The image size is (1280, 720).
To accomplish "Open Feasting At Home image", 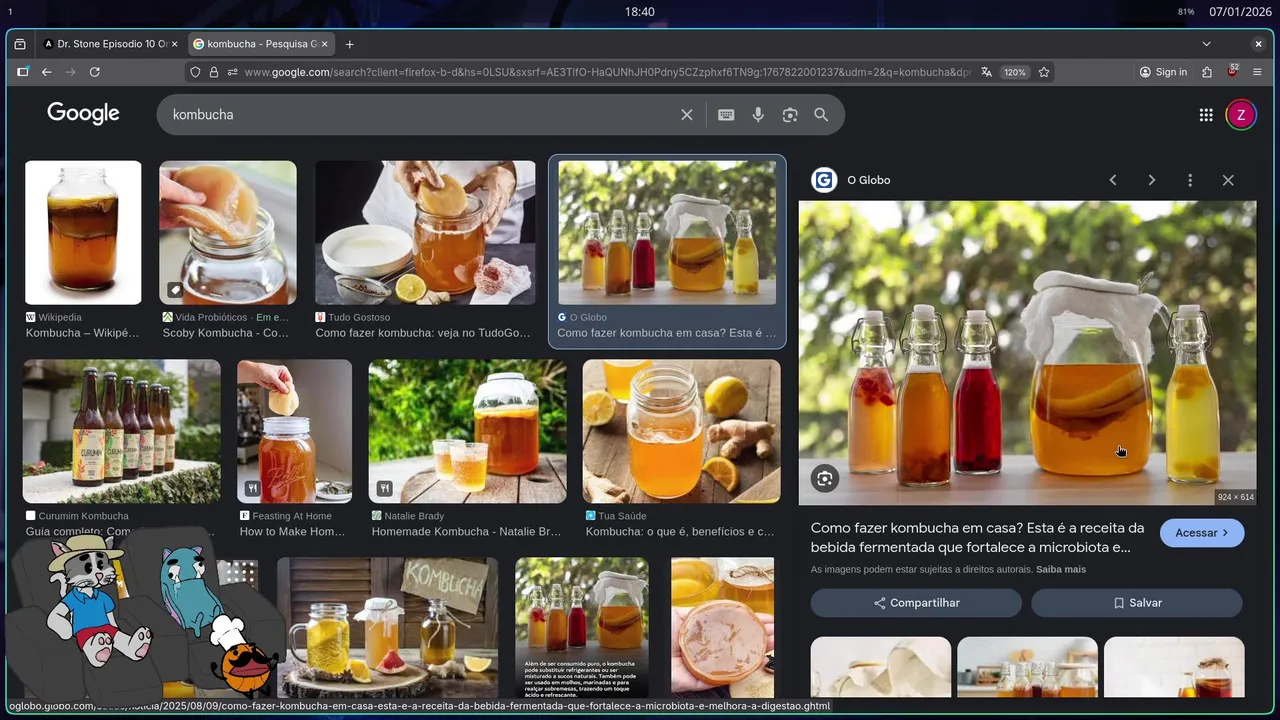I will click(294, 431).
